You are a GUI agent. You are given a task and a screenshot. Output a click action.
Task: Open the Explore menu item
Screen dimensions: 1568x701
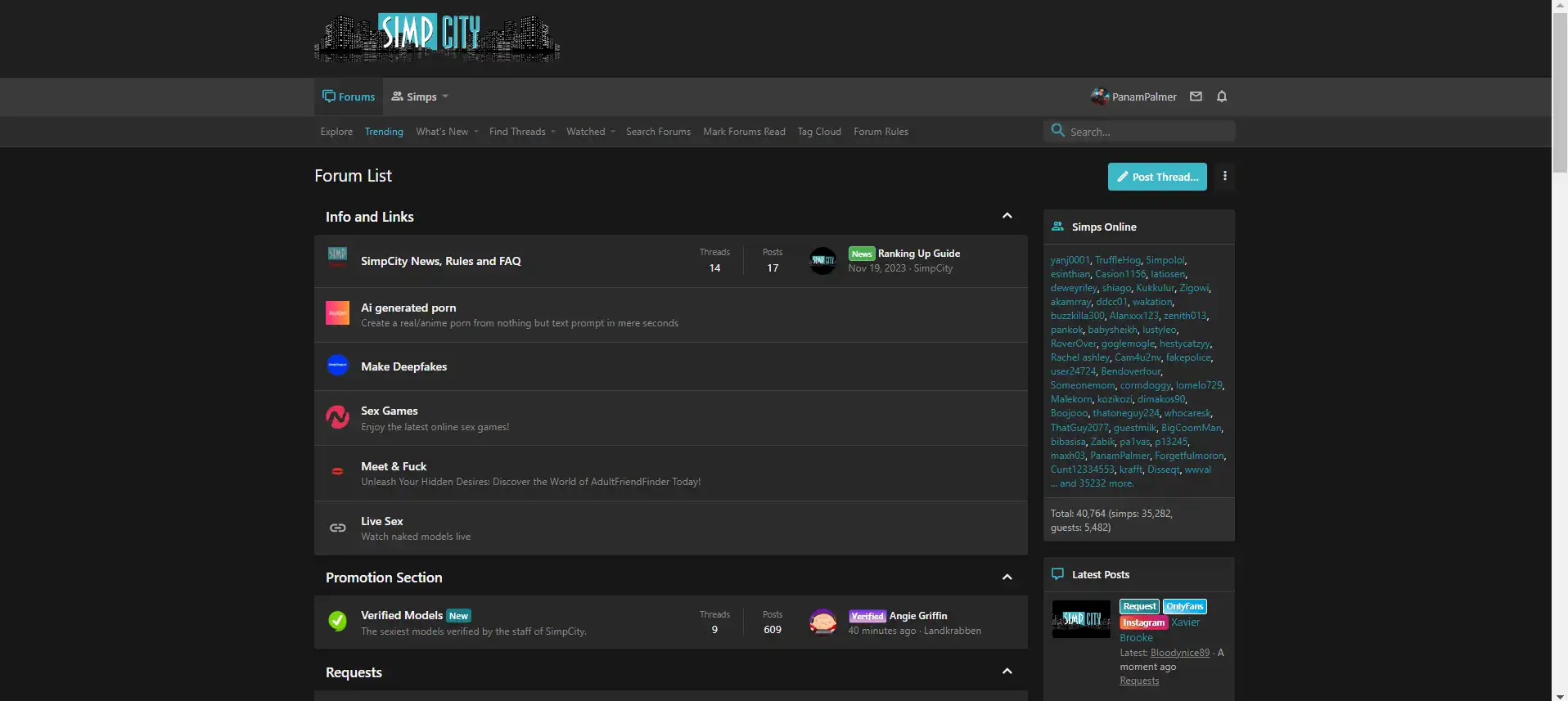(336, 132)
